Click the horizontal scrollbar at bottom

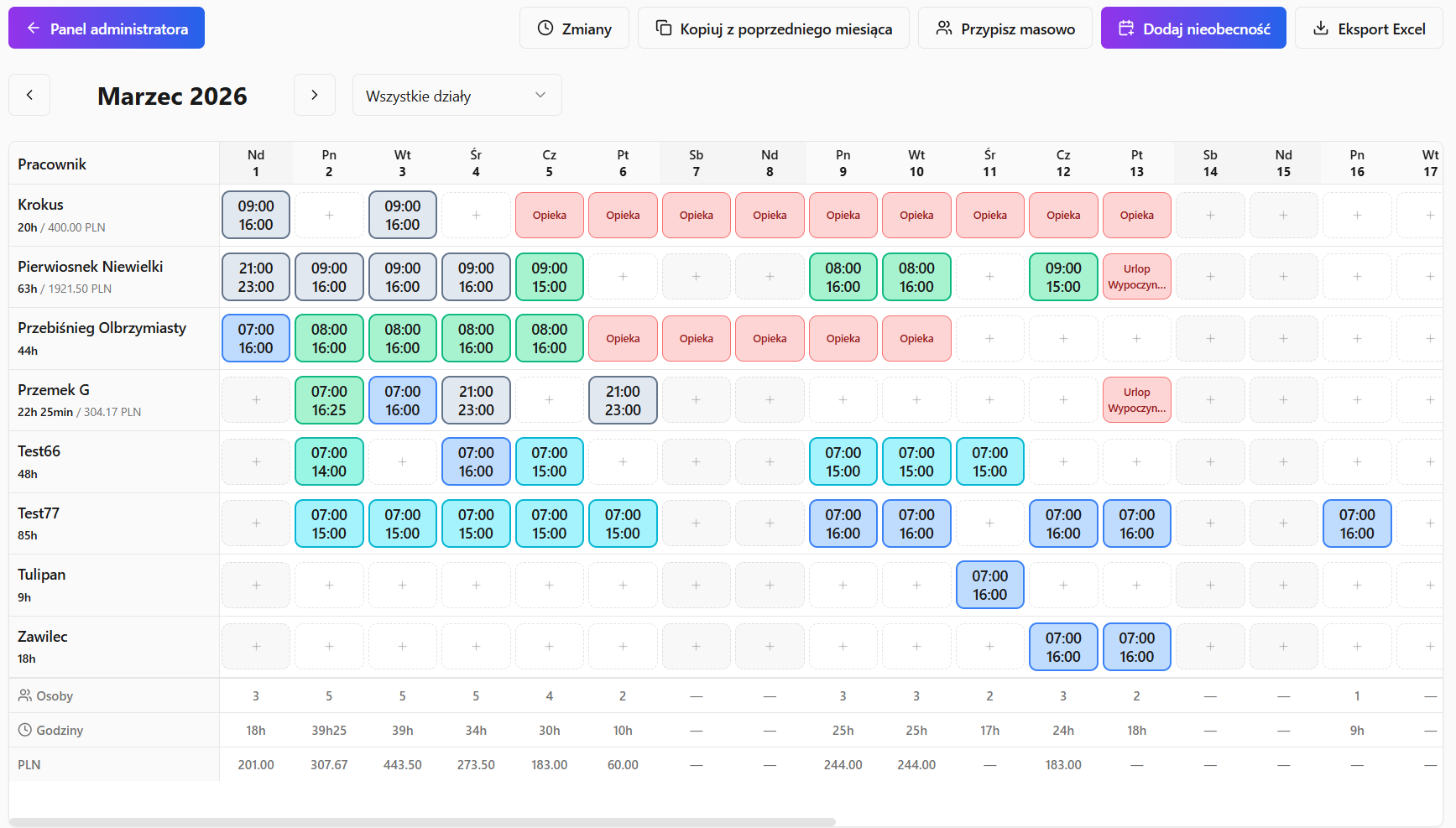click(422, 822)
